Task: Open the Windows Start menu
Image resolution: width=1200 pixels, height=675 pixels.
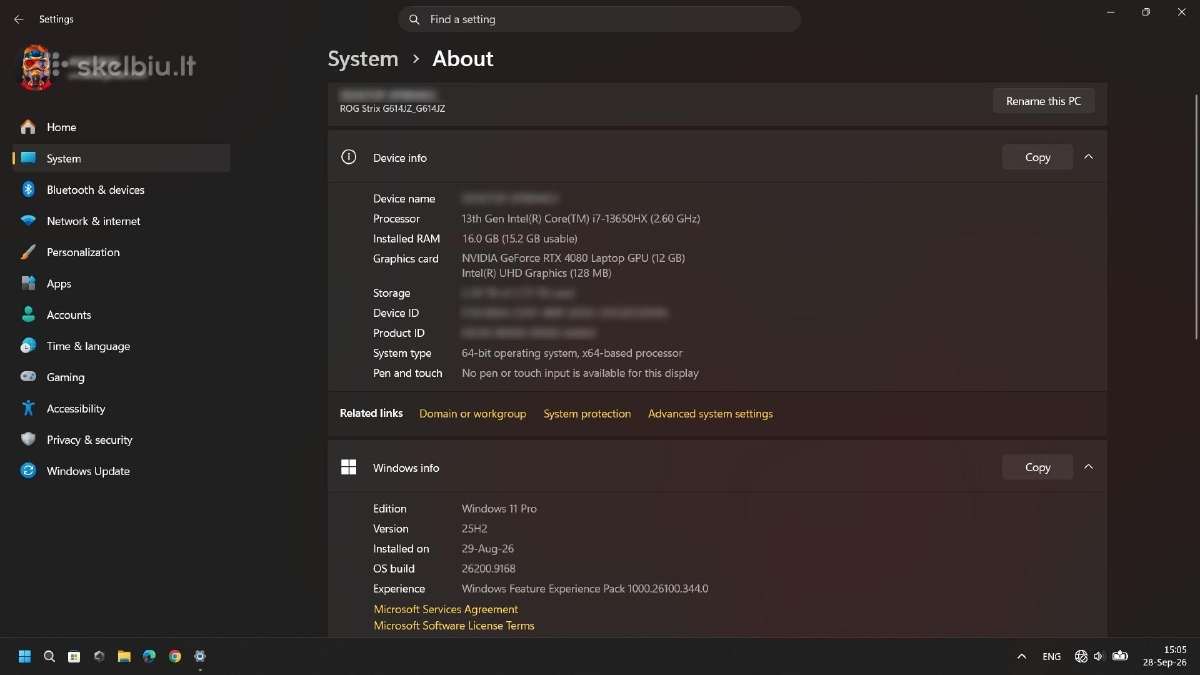Action: pyautogui.click(x=24, y=657)
